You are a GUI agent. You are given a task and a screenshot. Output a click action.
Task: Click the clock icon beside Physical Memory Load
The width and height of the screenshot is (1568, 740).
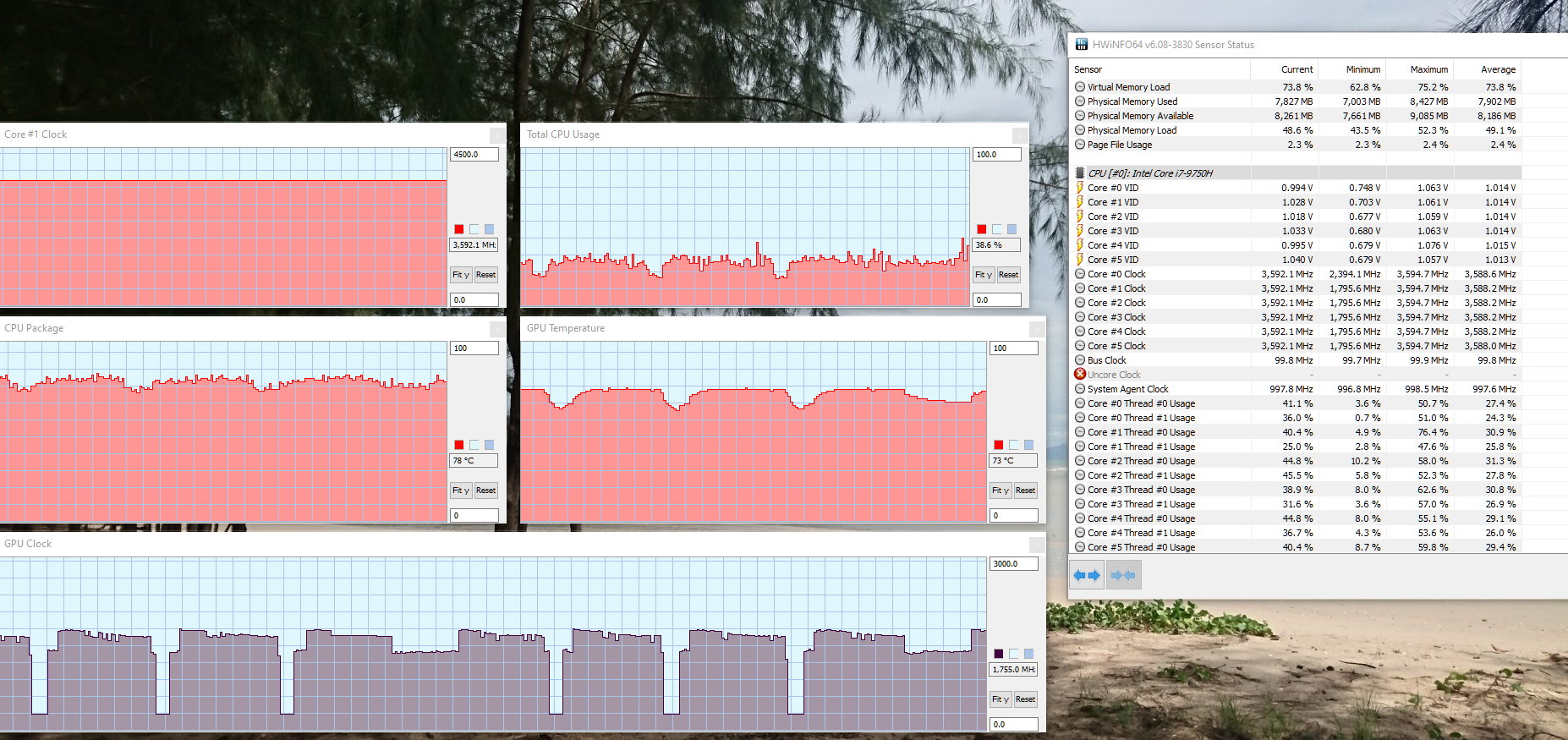tap(1080, 130)
